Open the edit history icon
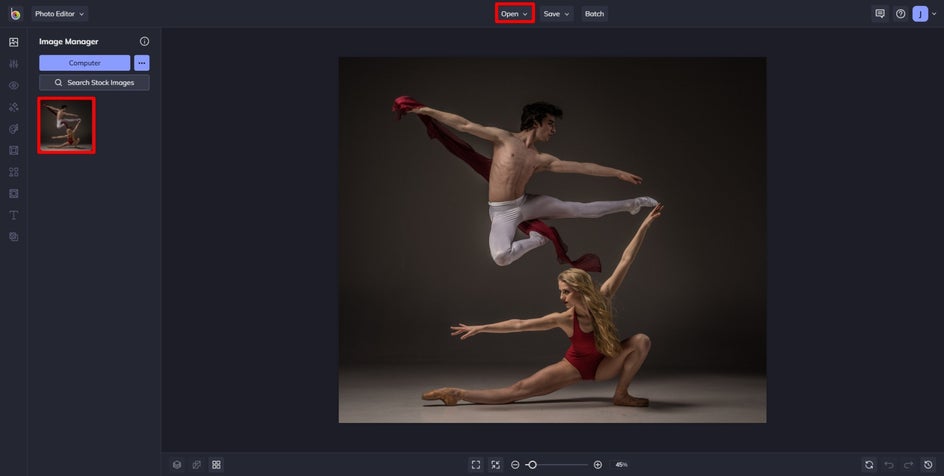 [928, 465]
